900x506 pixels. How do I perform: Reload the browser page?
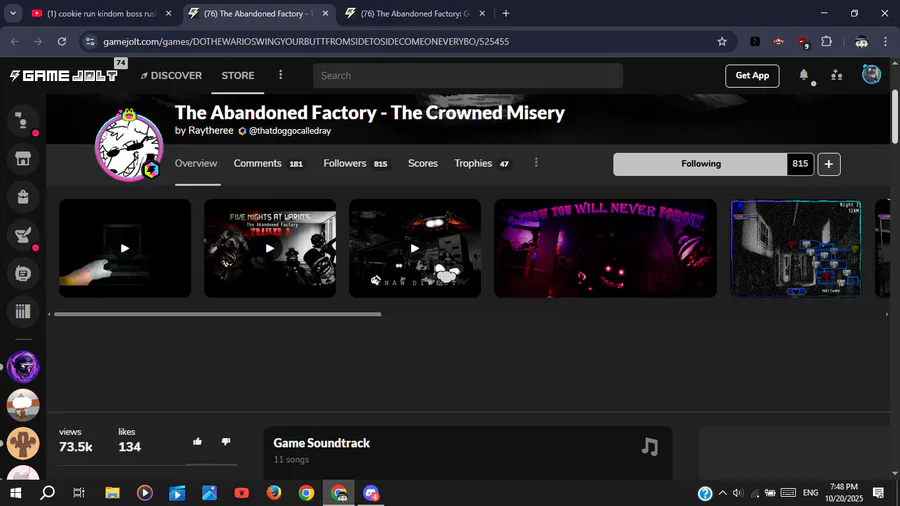62,41
